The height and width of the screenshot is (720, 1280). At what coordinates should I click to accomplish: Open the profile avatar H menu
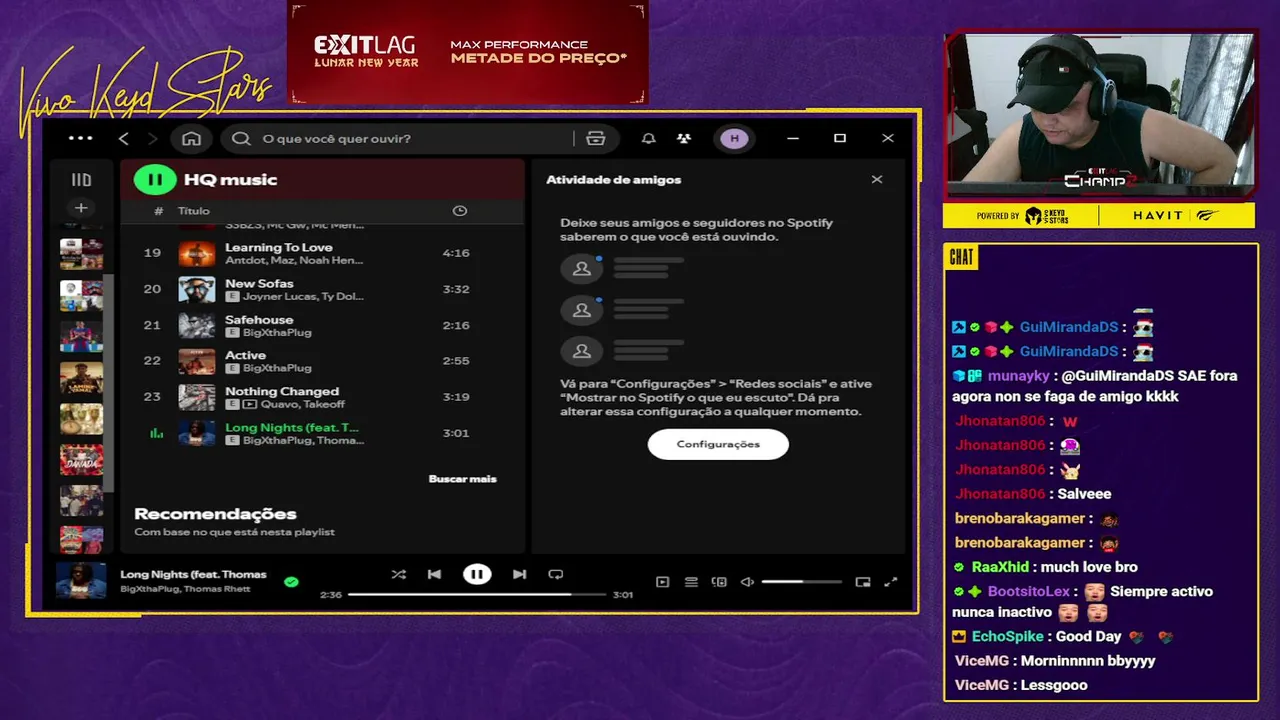coord(734,138)
